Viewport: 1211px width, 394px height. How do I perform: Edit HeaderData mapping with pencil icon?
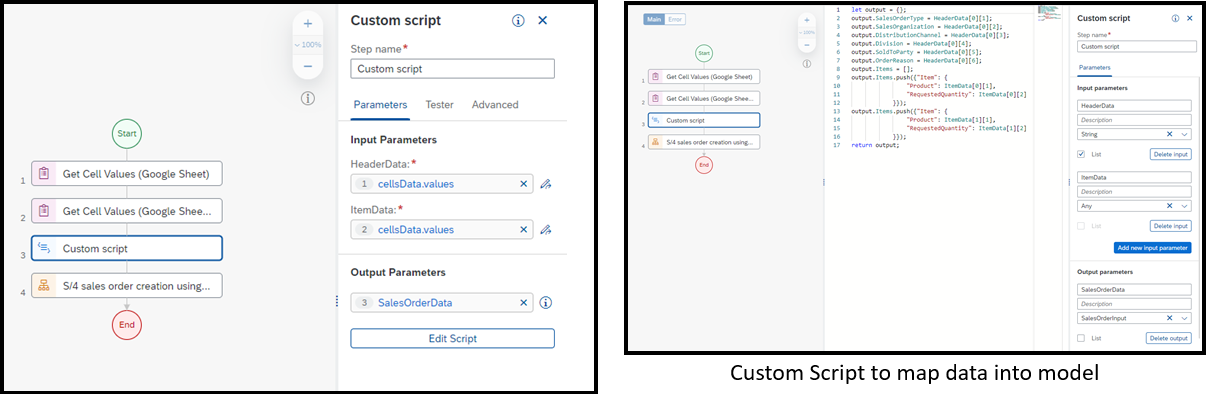(546, 184)
